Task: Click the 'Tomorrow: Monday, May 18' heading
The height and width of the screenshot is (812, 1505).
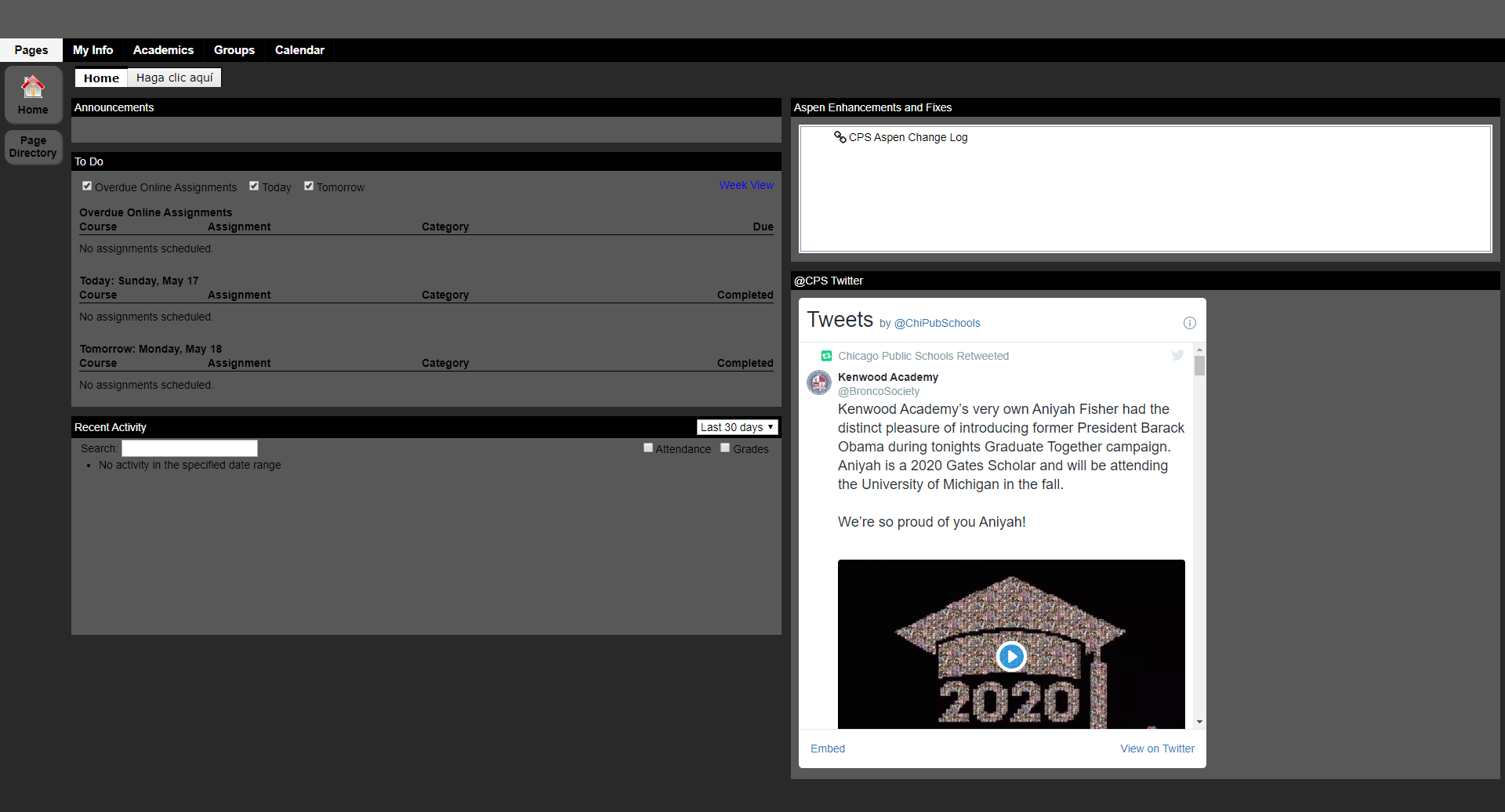Action: click(150, 349)
